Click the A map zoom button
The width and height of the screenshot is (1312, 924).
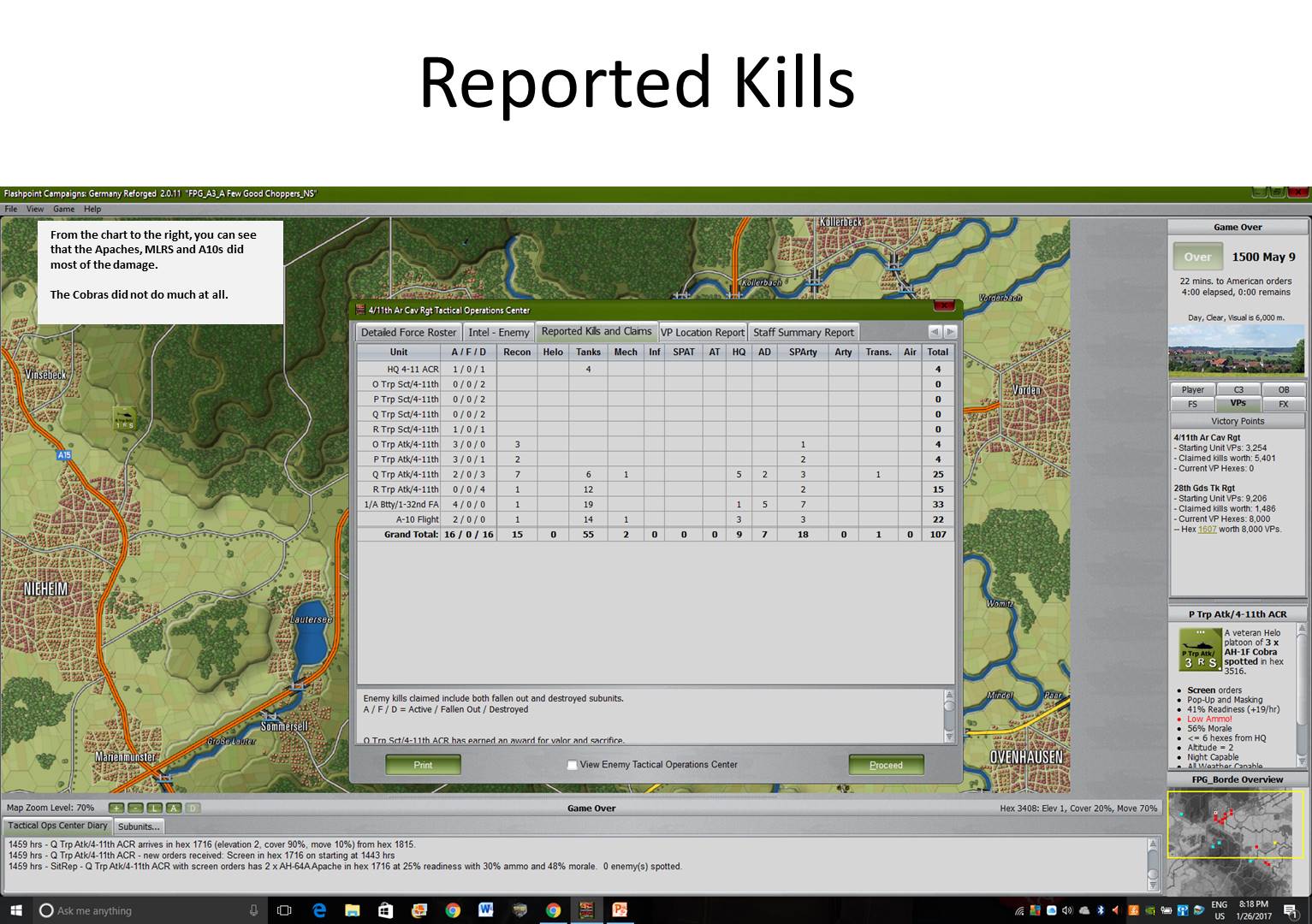(x=174, y=808)
